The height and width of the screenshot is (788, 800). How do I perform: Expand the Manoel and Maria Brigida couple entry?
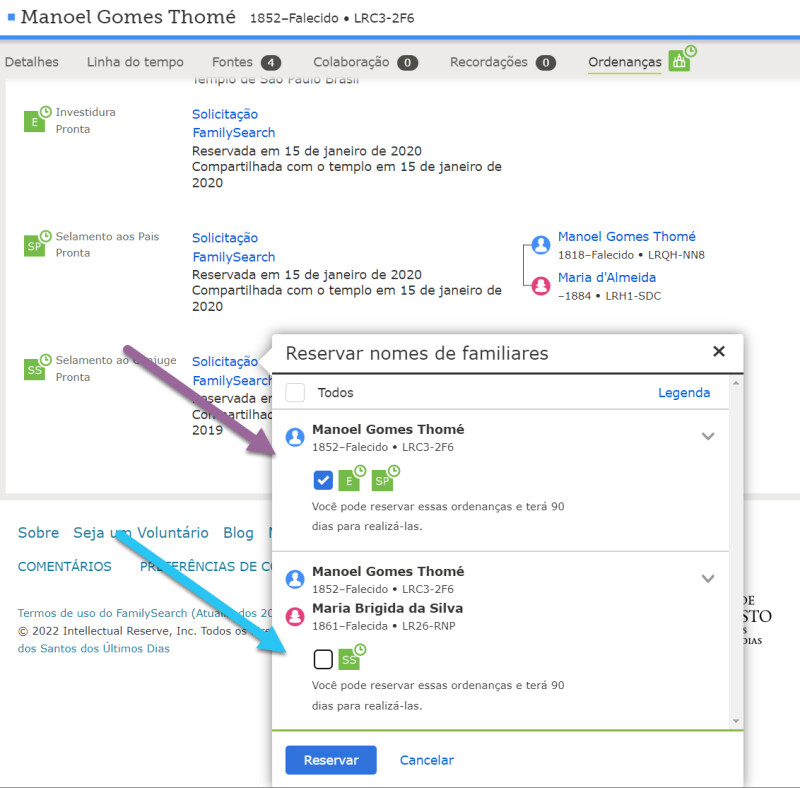[x=708, y=578]
